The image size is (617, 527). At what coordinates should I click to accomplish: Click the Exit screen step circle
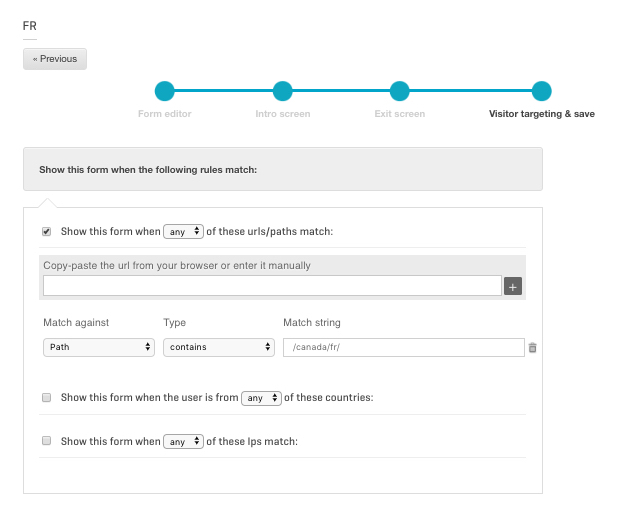[x=399, y=91]
